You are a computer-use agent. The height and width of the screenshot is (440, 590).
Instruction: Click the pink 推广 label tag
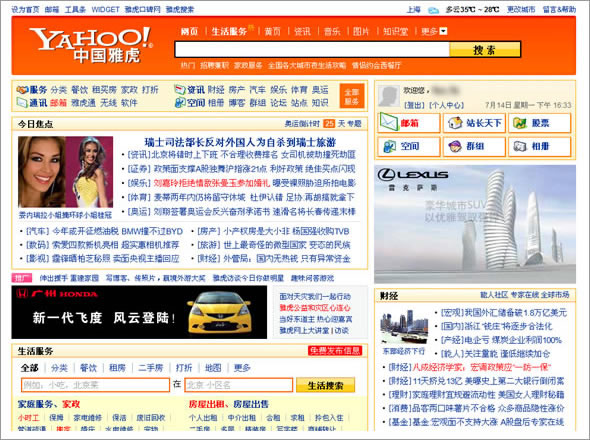tap(22, 278)
